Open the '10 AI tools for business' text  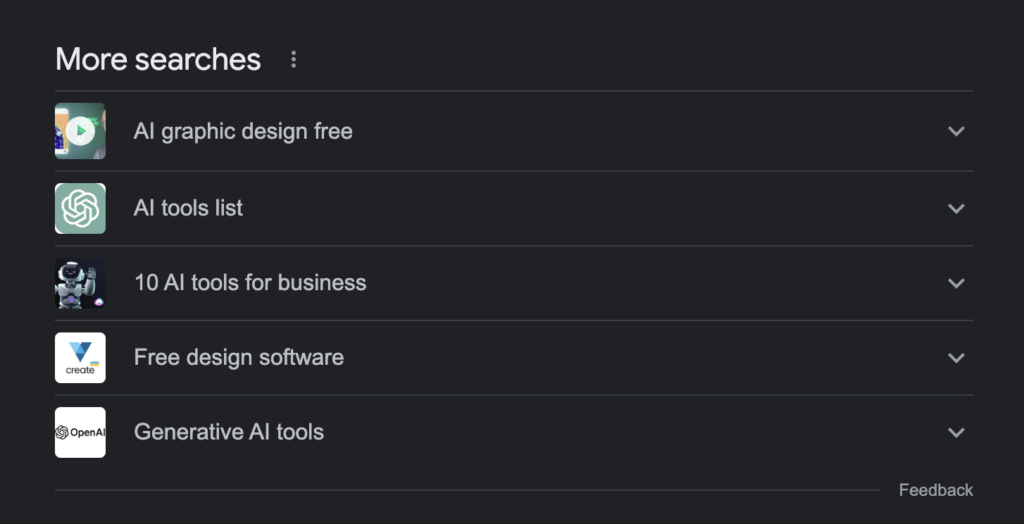point(250,282)
